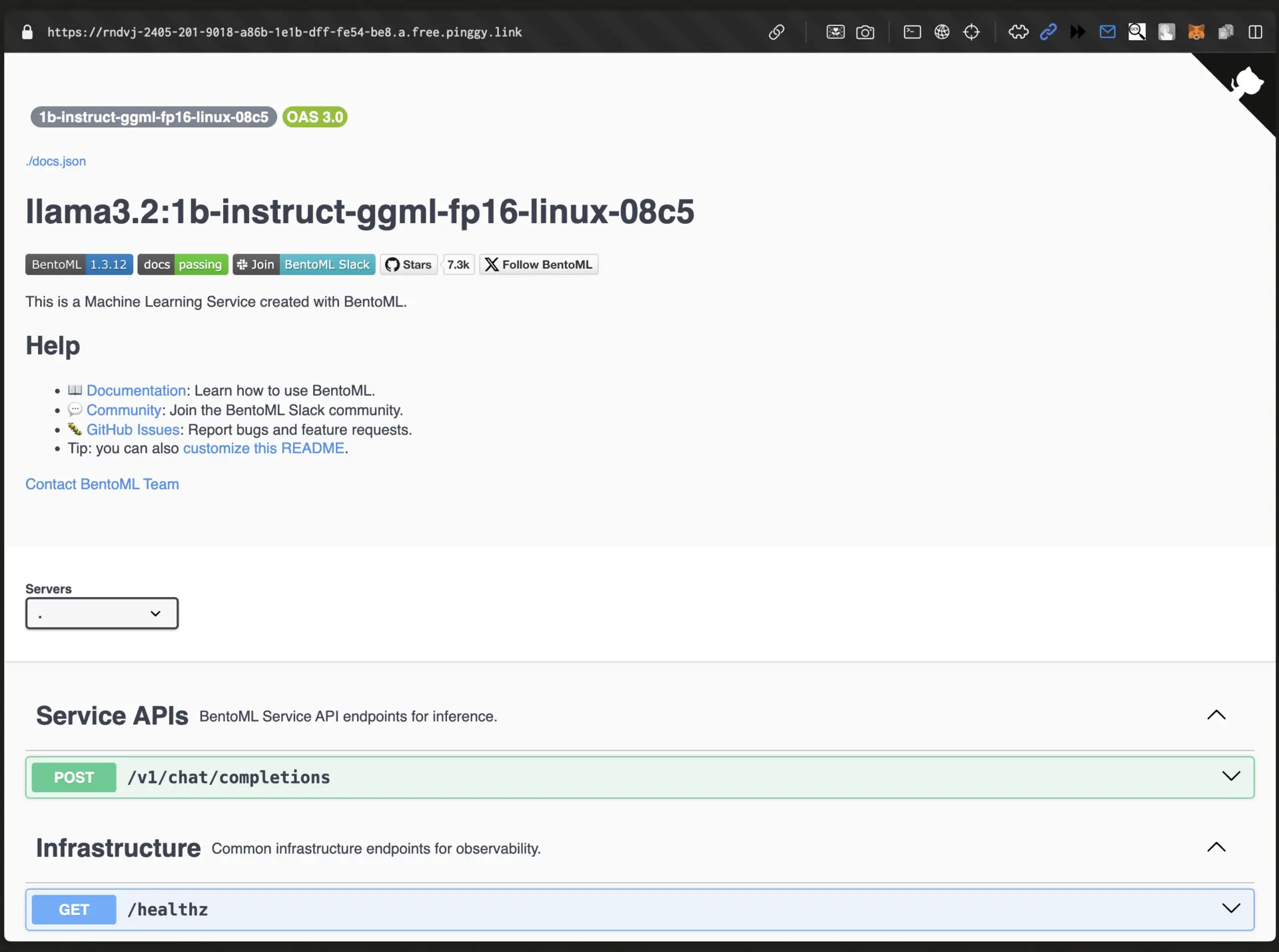Screen dimensions: 1279x952
Task: Click the GET method badge
Action: pyautogui.click(x=74, y=910)
